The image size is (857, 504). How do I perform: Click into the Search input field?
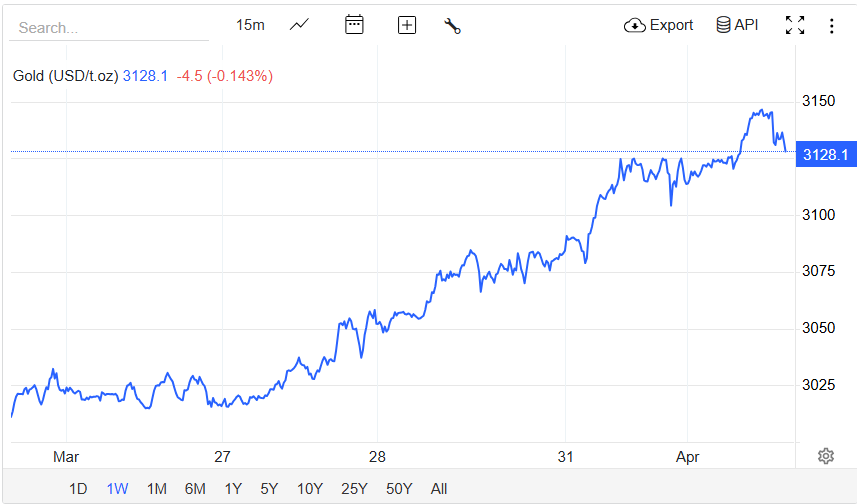[108, 28]
